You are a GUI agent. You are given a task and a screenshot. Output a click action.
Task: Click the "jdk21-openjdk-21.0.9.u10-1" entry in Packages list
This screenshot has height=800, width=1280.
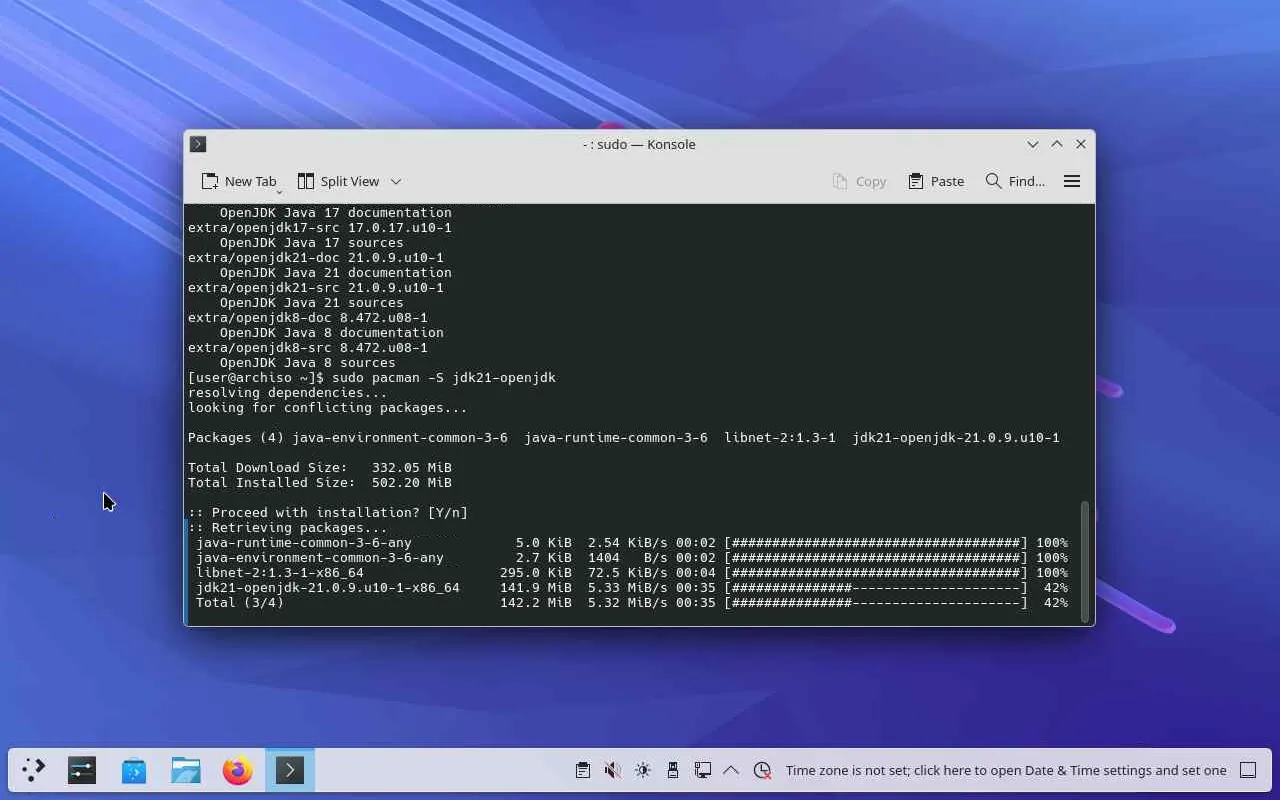pos(956,438)
